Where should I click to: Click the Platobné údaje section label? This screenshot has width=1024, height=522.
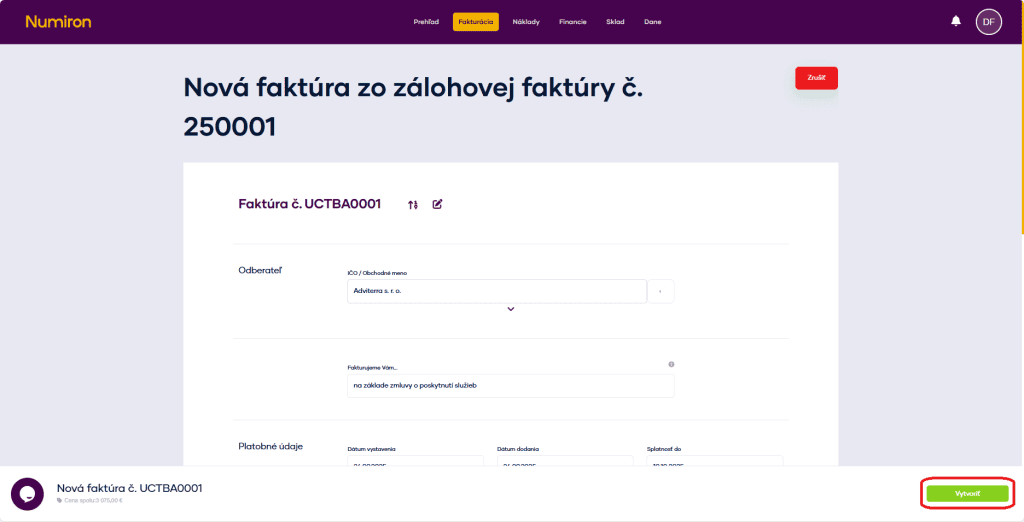click(270, 447)
